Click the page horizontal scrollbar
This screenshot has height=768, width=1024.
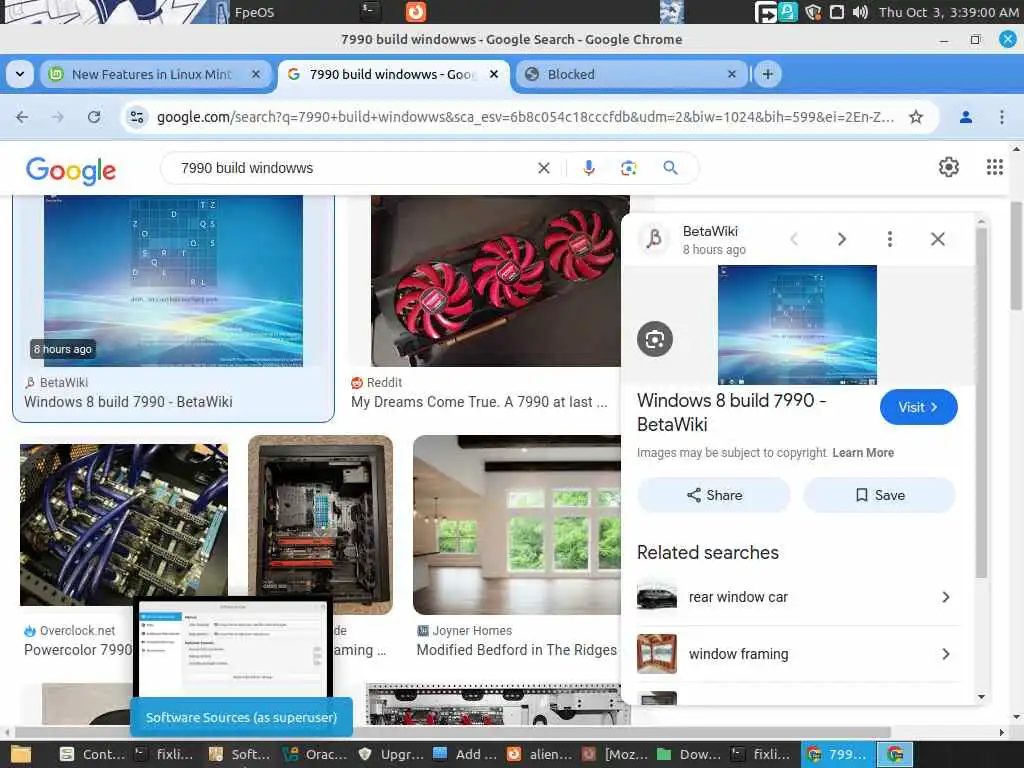click(453, 732)
